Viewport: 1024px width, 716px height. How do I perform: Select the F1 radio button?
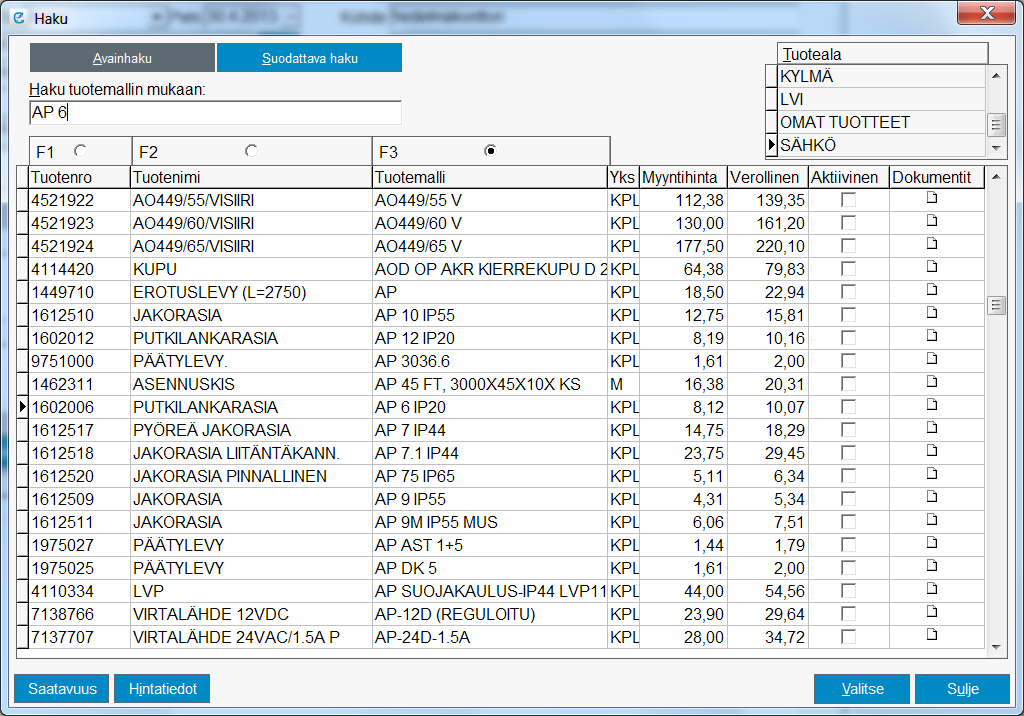(80, 151)
